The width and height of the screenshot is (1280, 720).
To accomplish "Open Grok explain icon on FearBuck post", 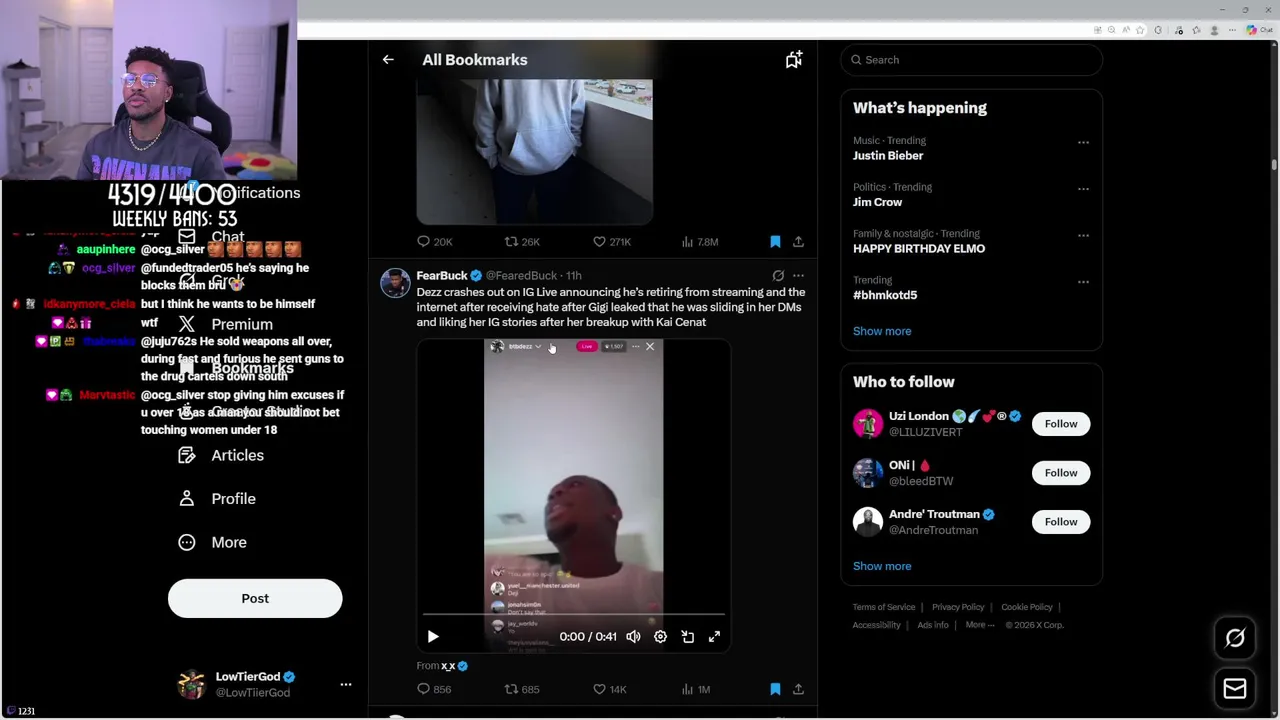I will (778, 276).
